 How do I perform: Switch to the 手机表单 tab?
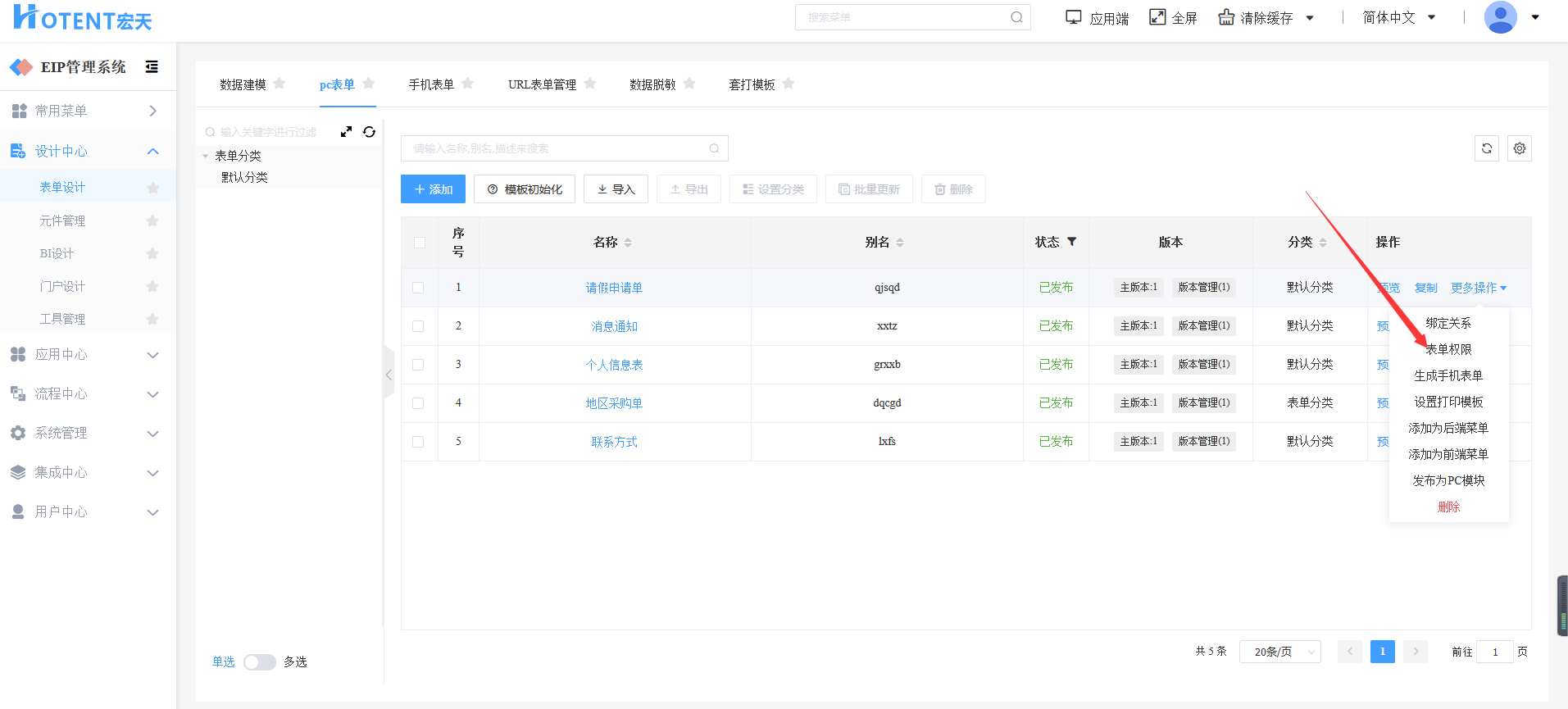coord(431,84)
